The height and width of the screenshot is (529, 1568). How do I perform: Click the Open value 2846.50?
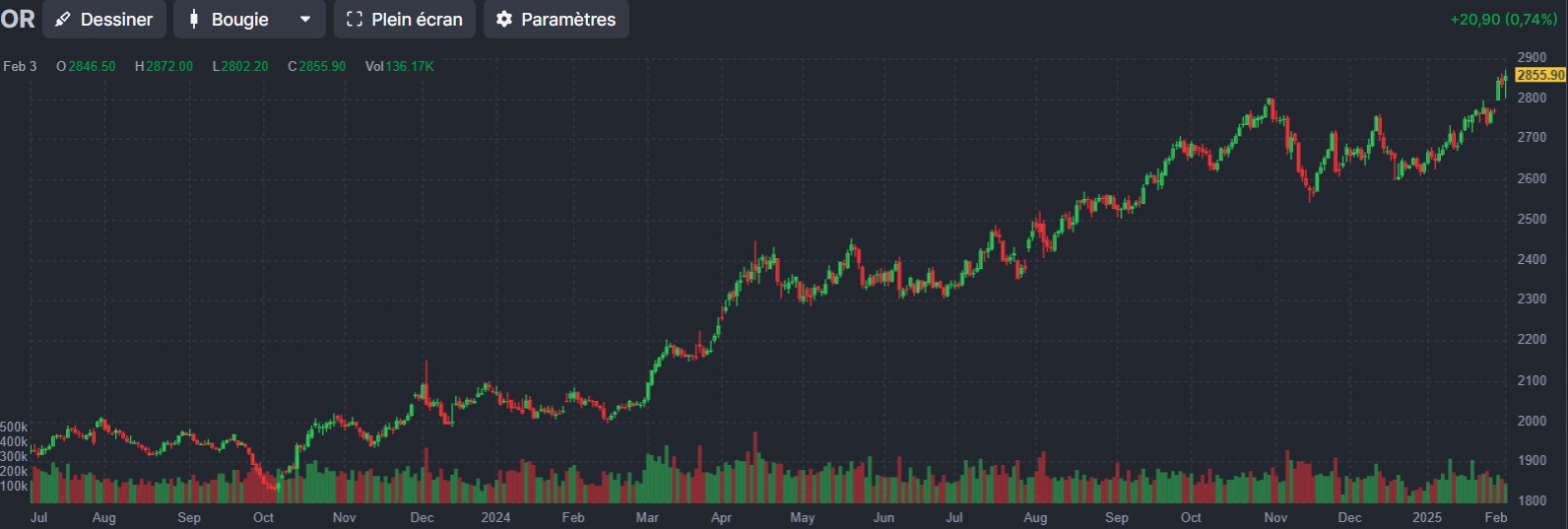[x=92, y=66]
